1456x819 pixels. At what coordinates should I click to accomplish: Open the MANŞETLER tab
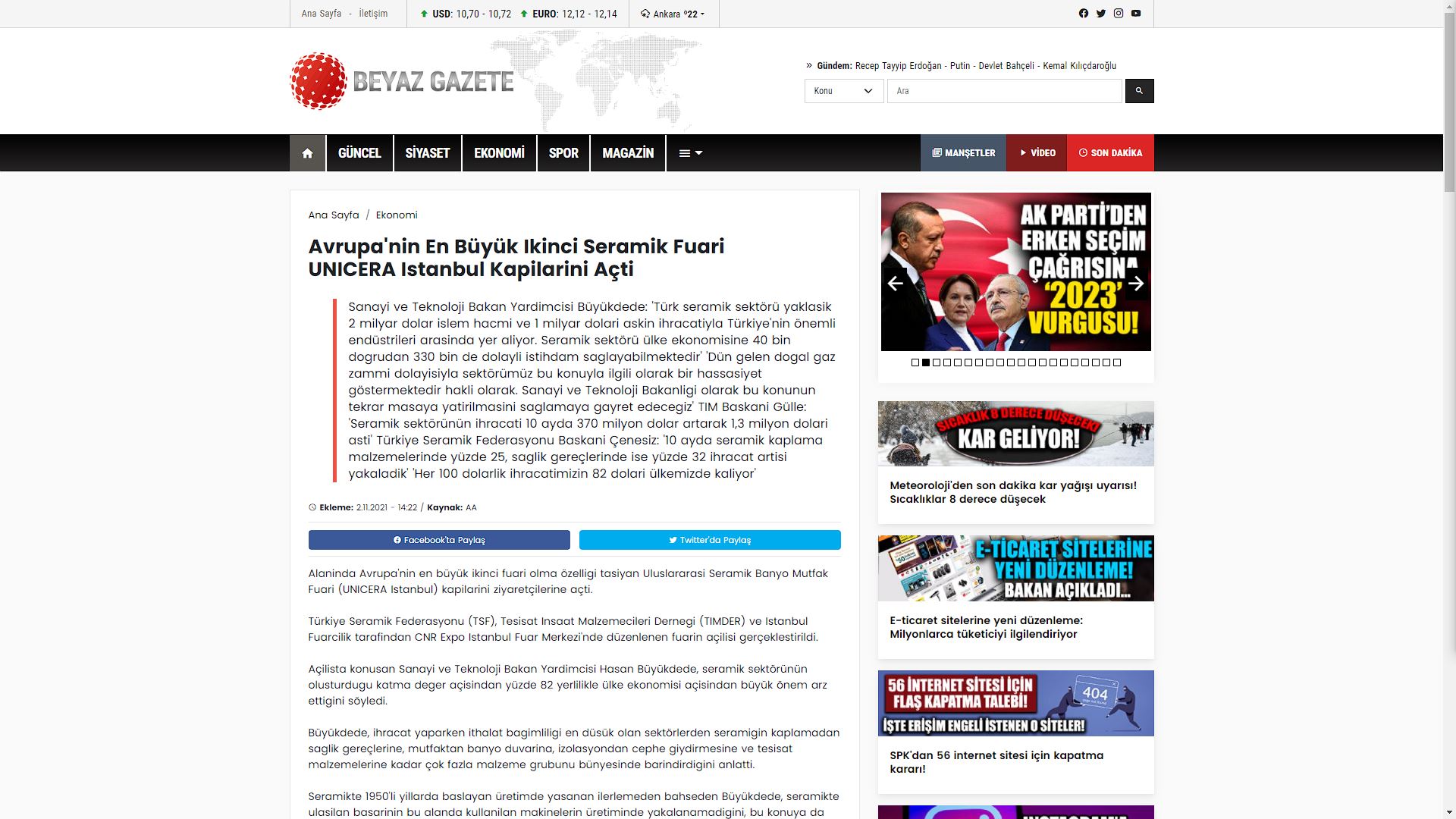(963, 153)
